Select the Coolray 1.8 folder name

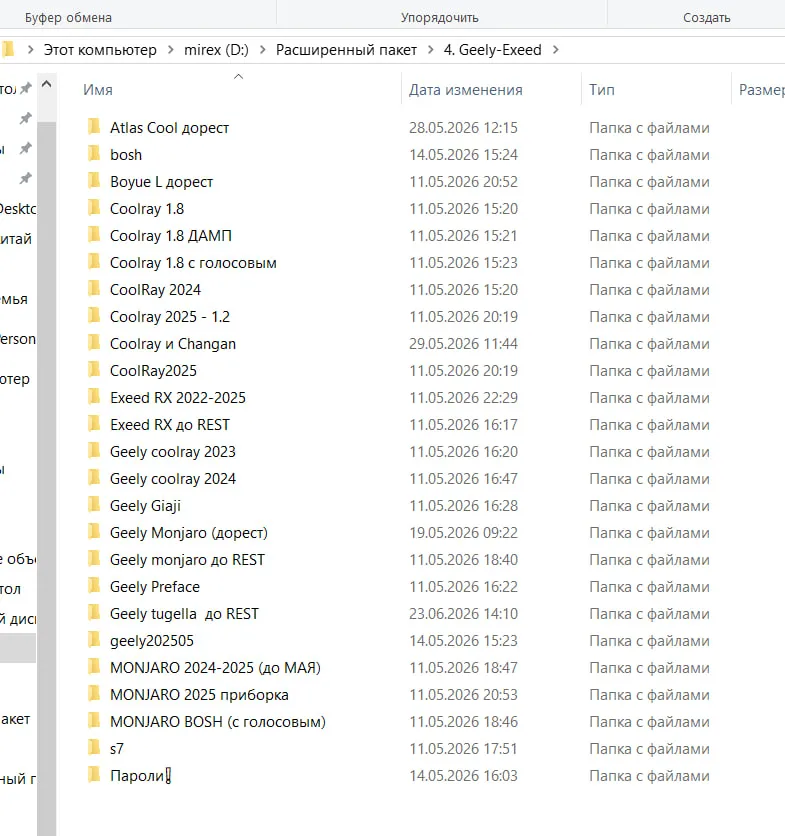click(147, 208)
